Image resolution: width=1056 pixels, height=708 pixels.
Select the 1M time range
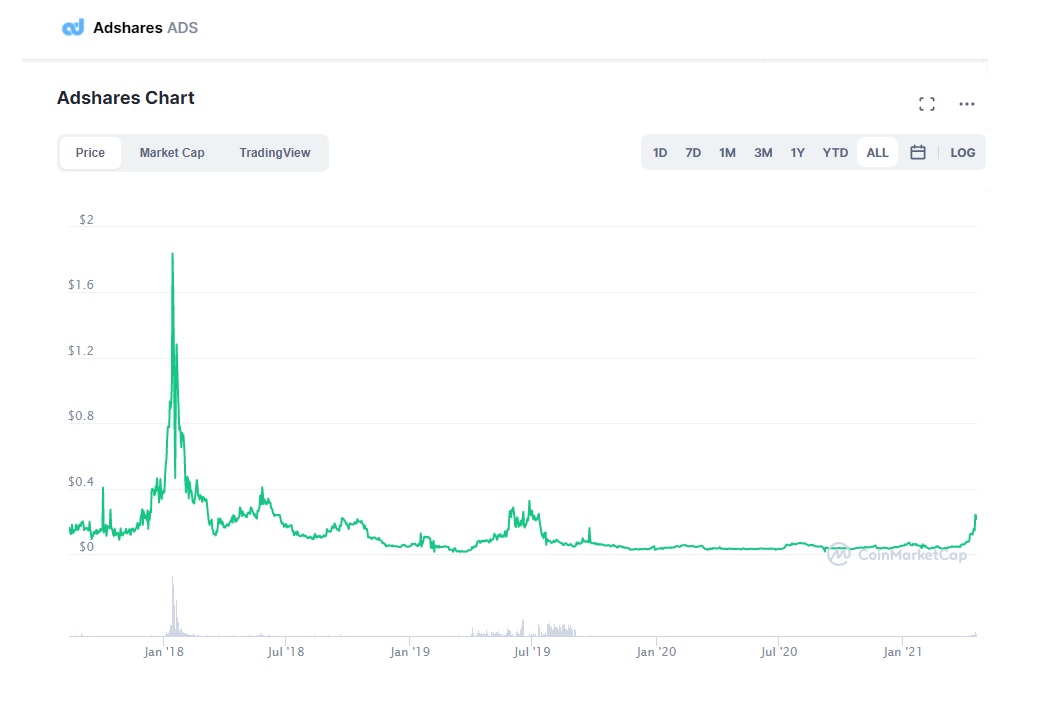pos(727,153)
